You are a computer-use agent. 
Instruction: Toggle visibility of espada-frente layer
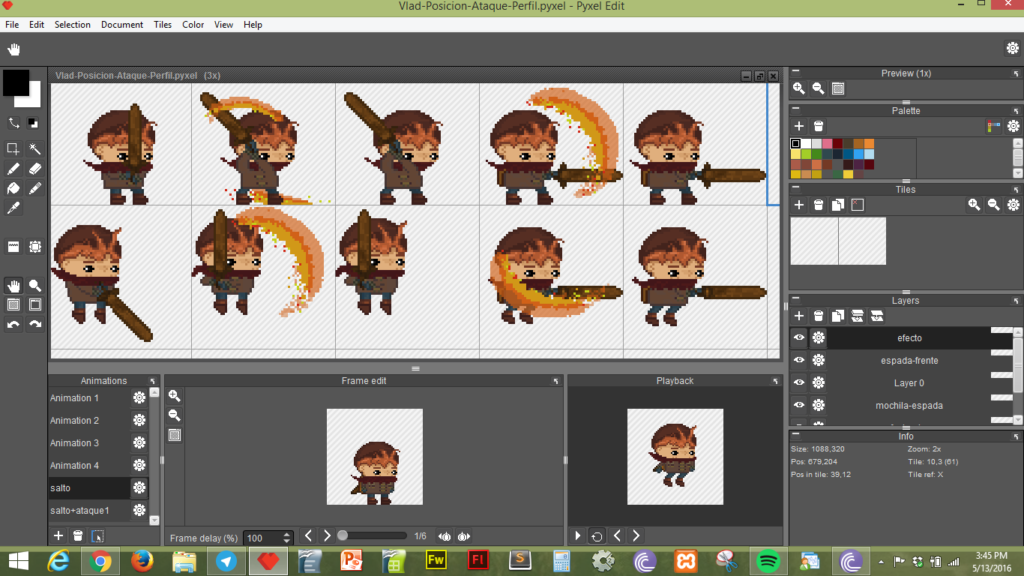[799, 360]
